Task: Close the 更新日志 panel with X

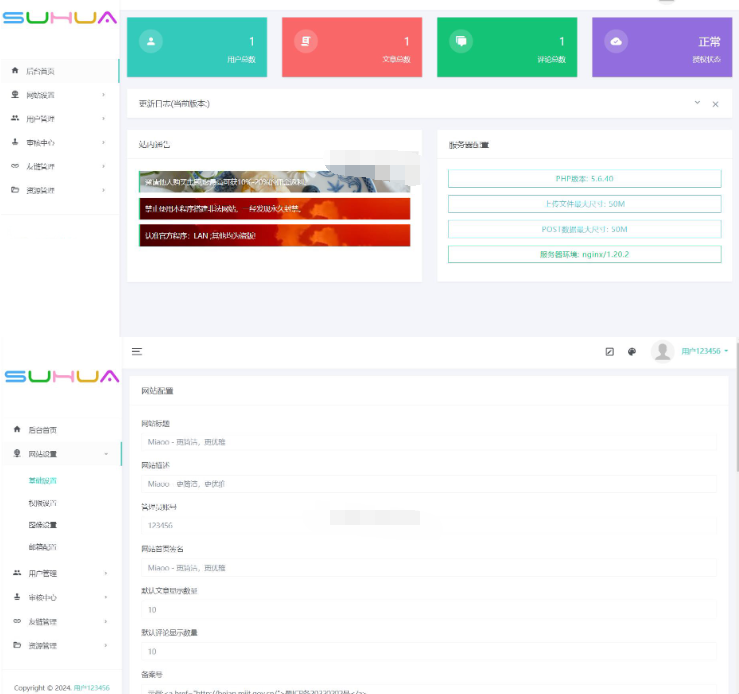Action: (715, 104)
